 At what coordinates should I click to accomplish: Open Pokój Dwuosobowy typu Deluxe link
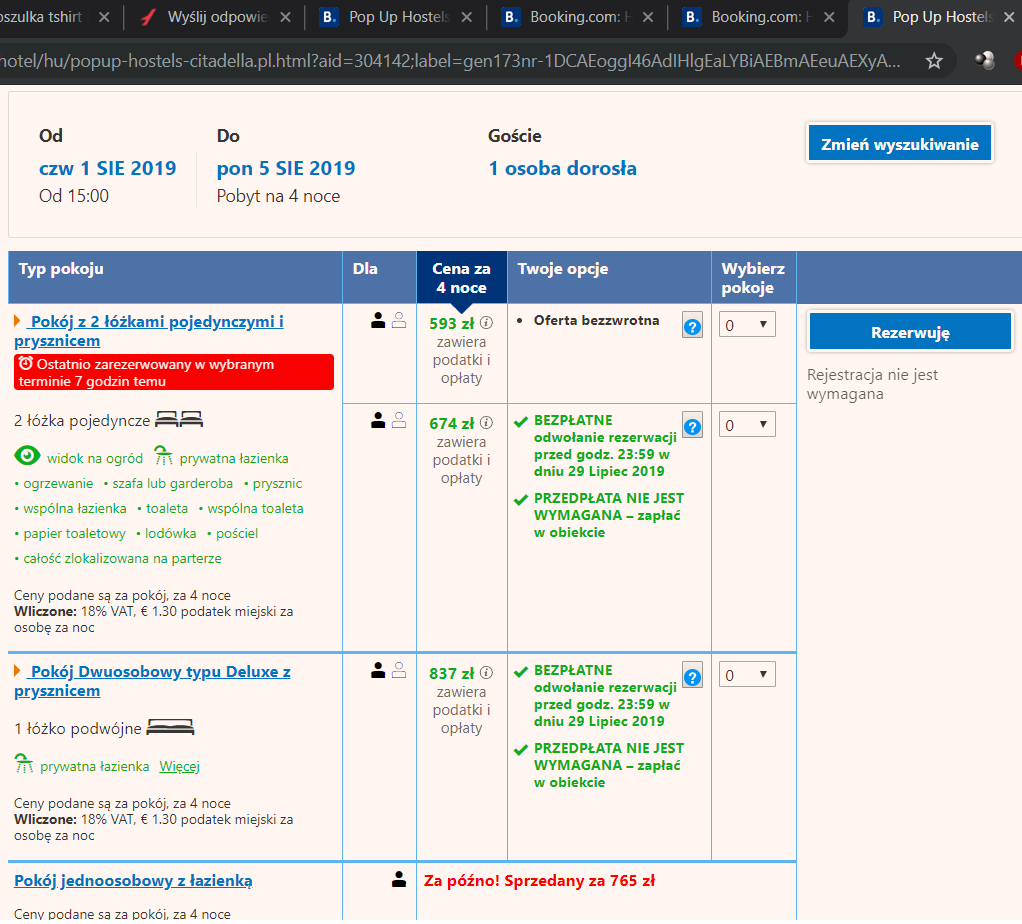(153, 681)
